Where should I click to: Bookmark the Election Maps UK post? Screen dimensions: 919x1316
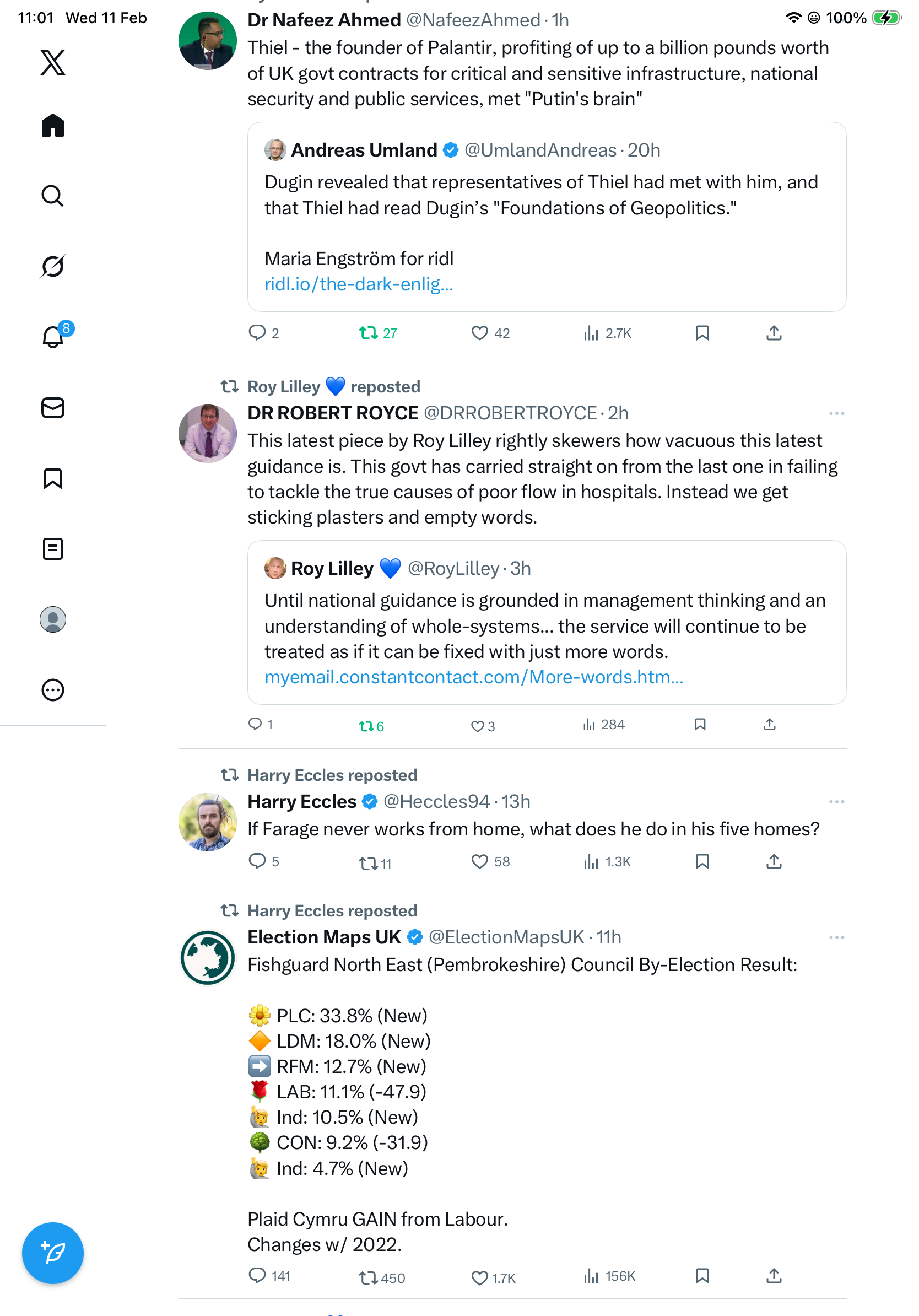(x=702, y=1276)
